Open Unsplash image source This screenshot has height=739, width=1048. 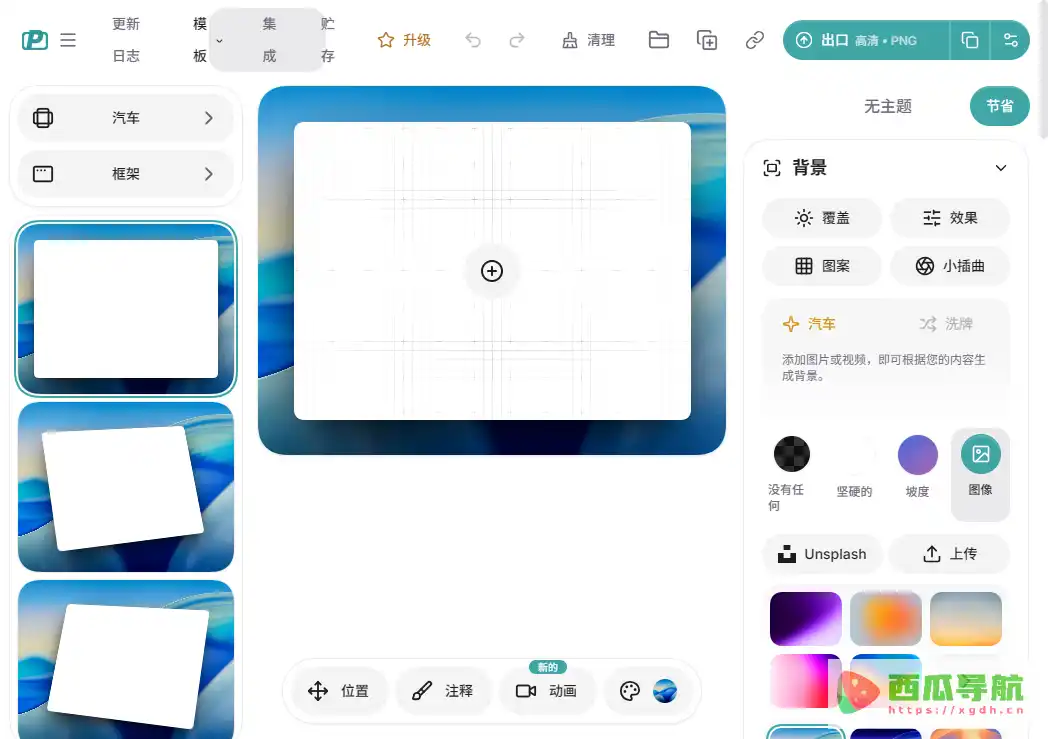click(822, 554)
